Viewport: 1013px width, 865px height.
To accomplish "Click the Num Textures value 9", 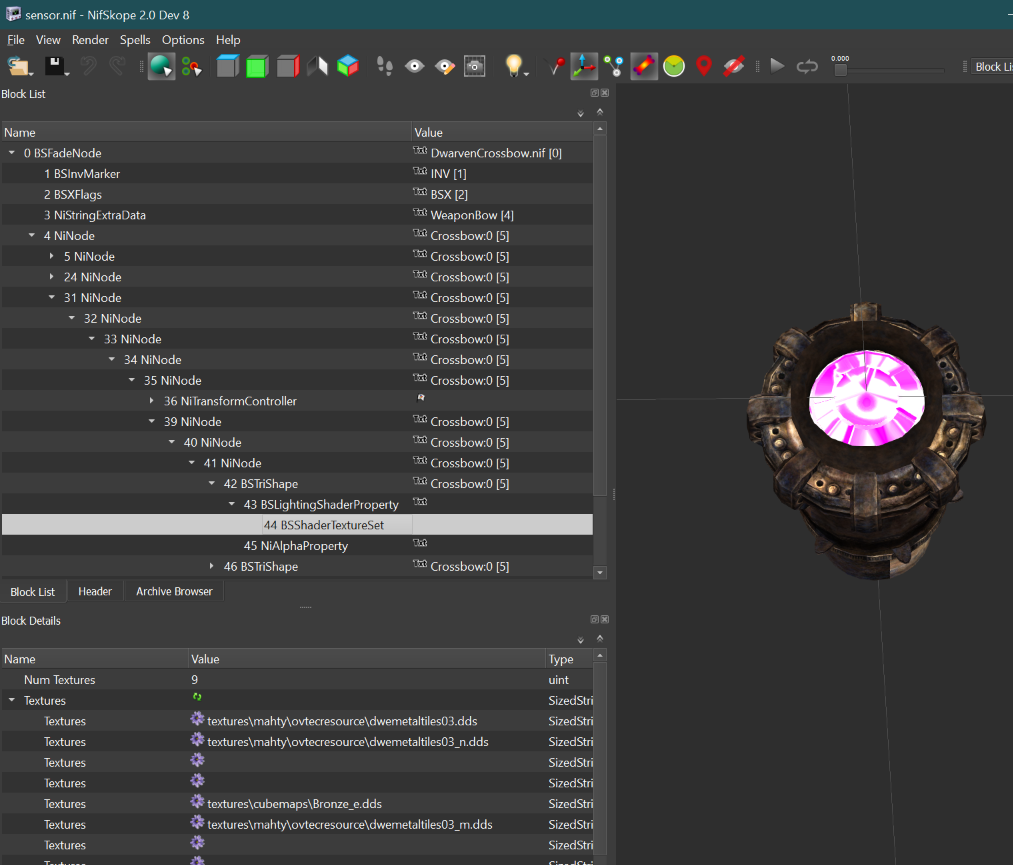I will (x=194, y=680).
